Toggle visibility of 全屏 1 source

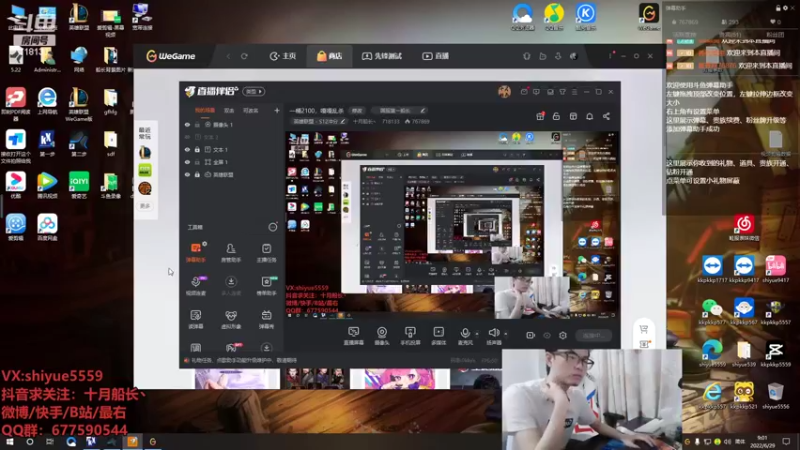[x=187, y=162]
